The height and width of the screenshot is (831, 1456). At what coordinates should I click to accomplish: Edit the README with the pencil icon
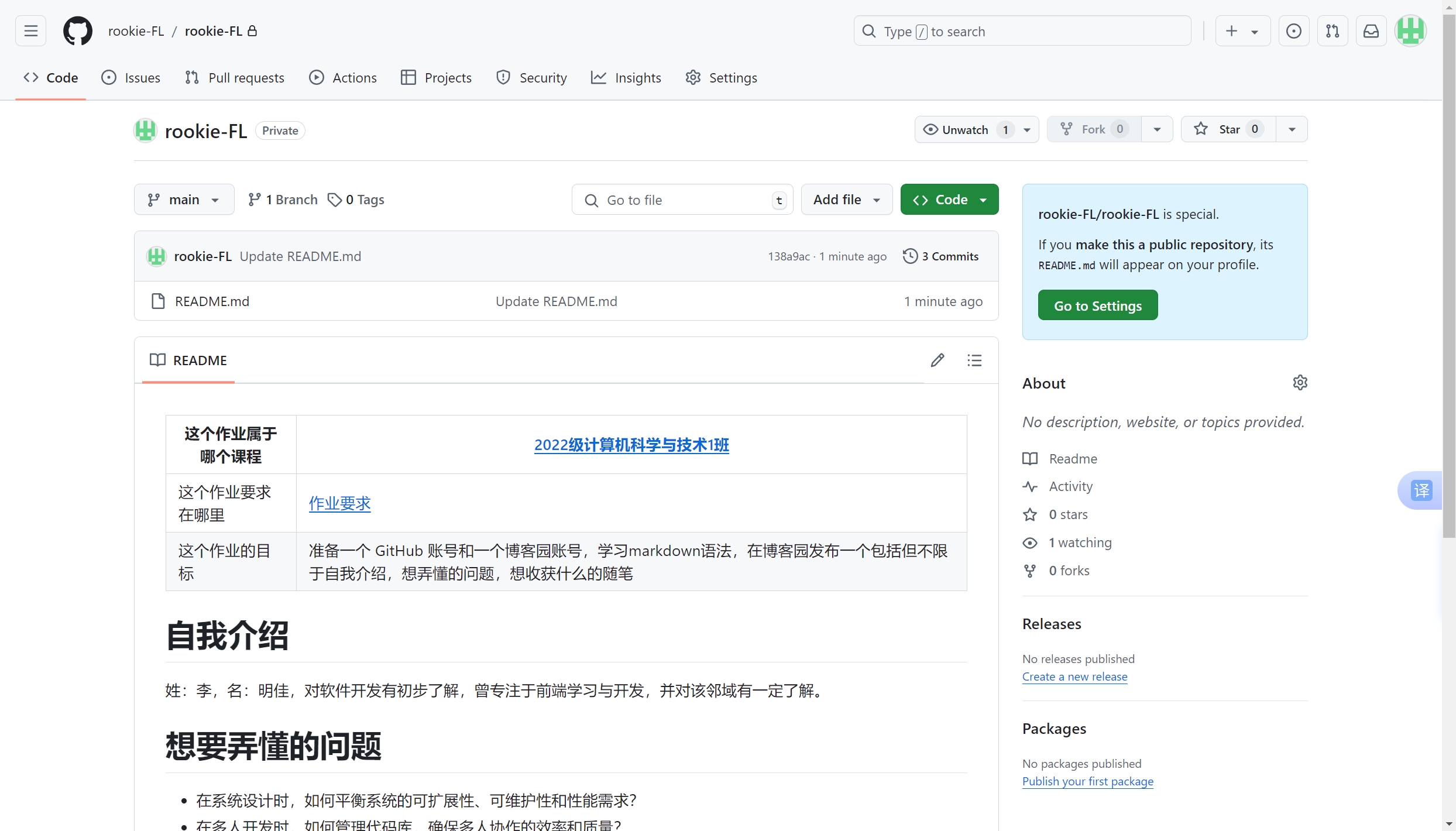[x=938, y=360]
